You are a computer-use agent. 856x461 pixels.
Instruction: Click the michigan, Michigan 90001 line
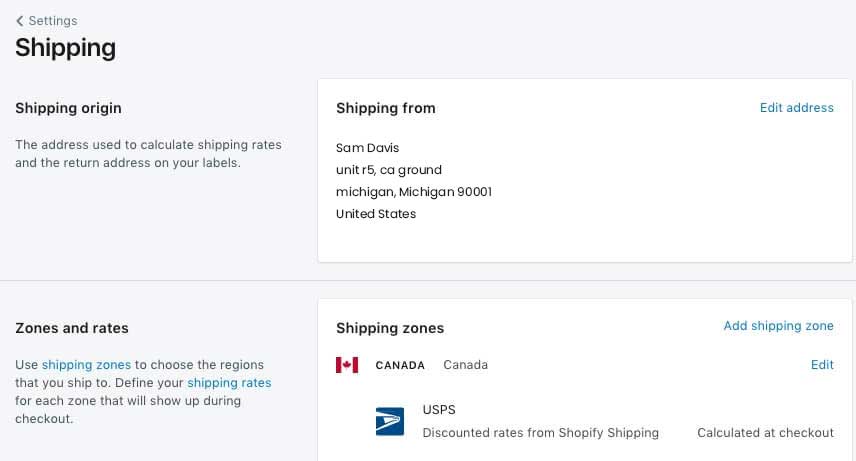413,192
